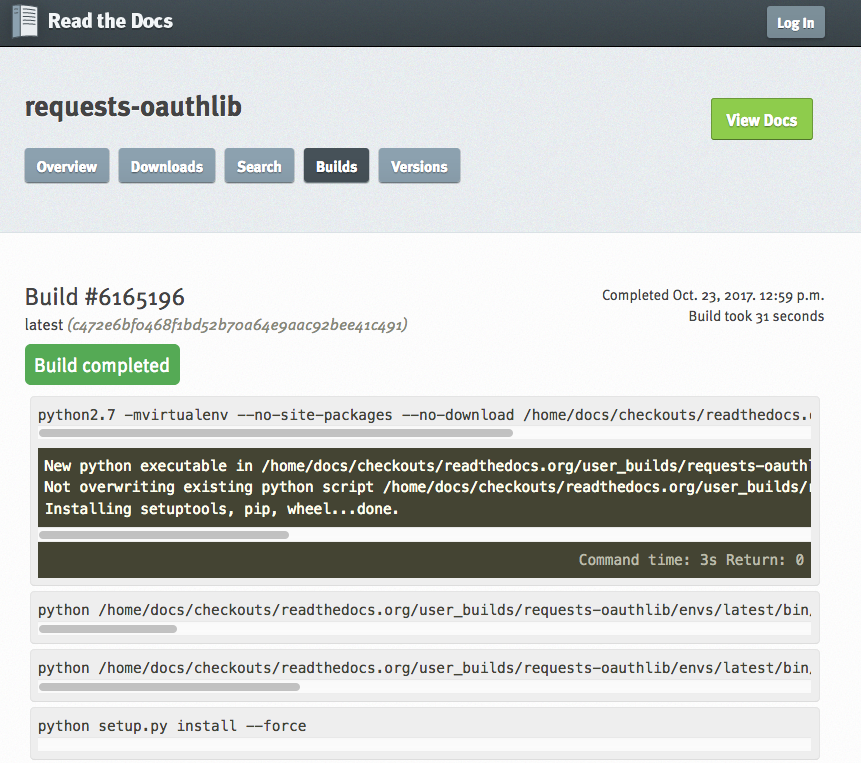This screenshot has width=861, height=763.
Task: Open the Versions tab
Action: click(x=419, y=166)
